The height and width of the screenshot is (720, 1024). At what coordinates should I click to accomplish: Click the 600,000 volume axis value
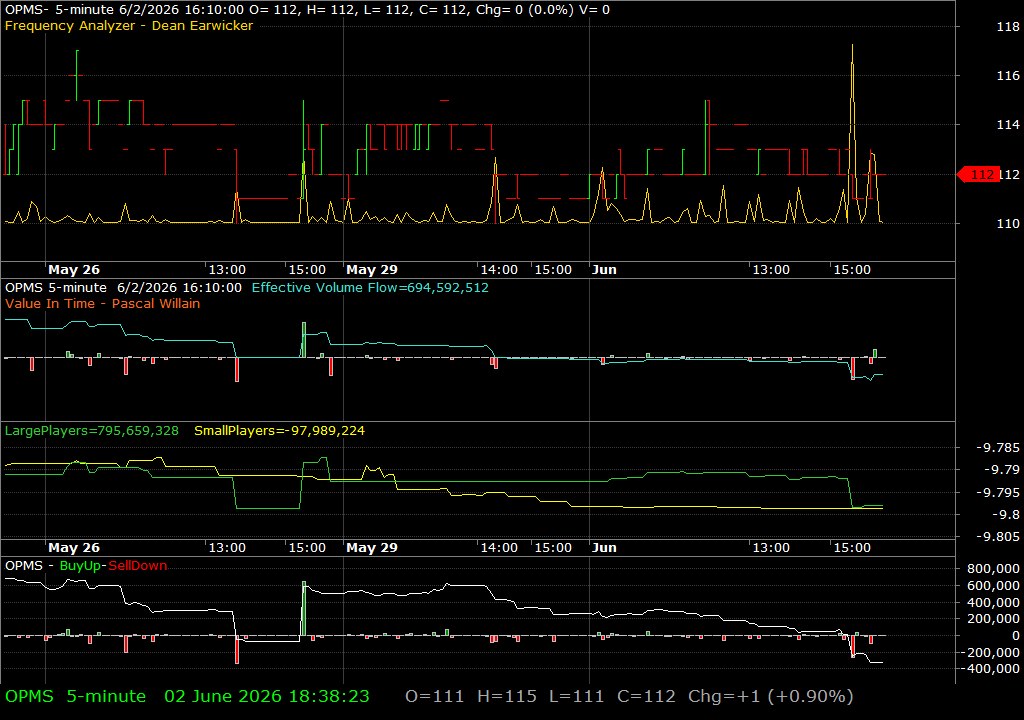coord(993,586)
